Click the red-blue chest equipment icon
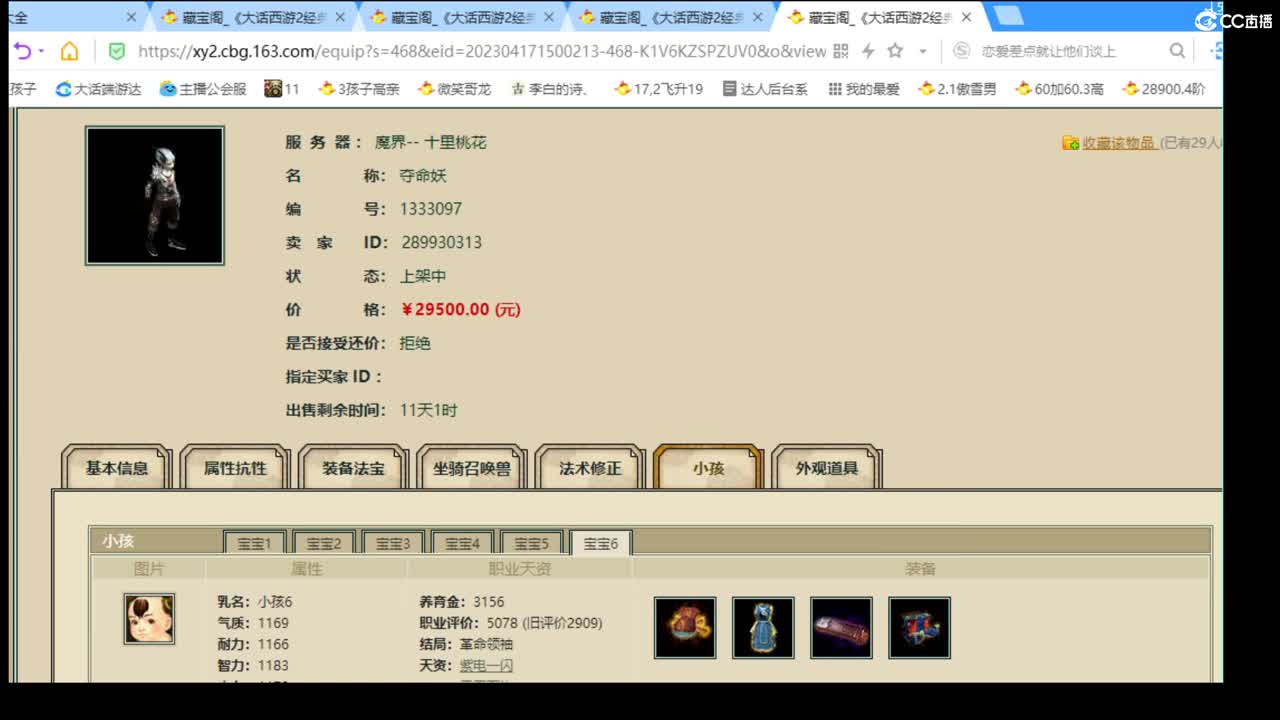This screenshot has width=1280, height=720. pyautogui.click(x=919, y=628)
